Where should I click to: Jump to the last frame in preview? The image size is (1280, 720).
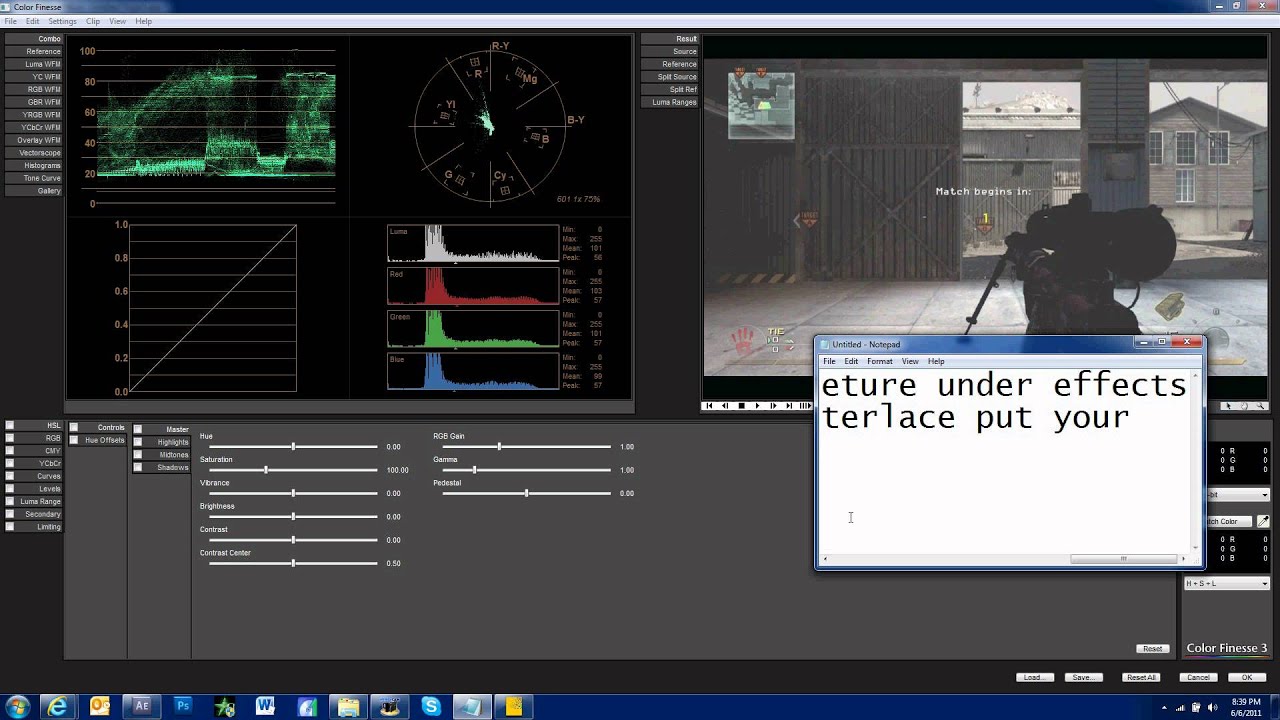click(x=789, y=406)
